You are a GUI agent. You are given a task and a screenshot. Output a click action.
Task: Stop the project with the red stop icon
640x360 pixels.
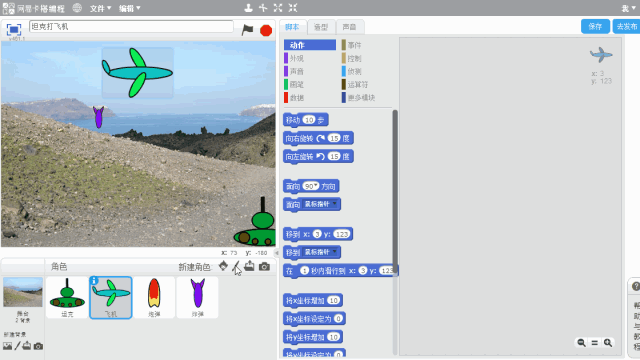click(x=266, y=30)
